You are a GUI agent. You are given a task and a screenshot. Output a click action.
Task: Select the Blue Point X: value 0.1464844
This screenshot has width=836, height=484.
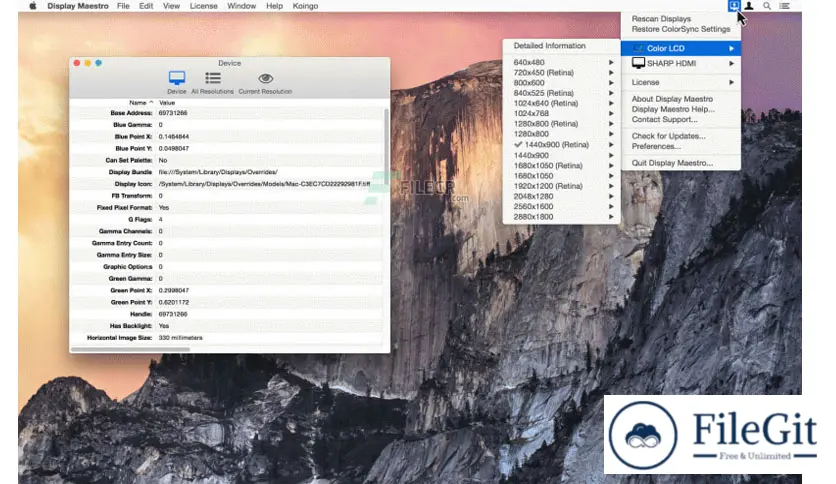pos(174,136)
